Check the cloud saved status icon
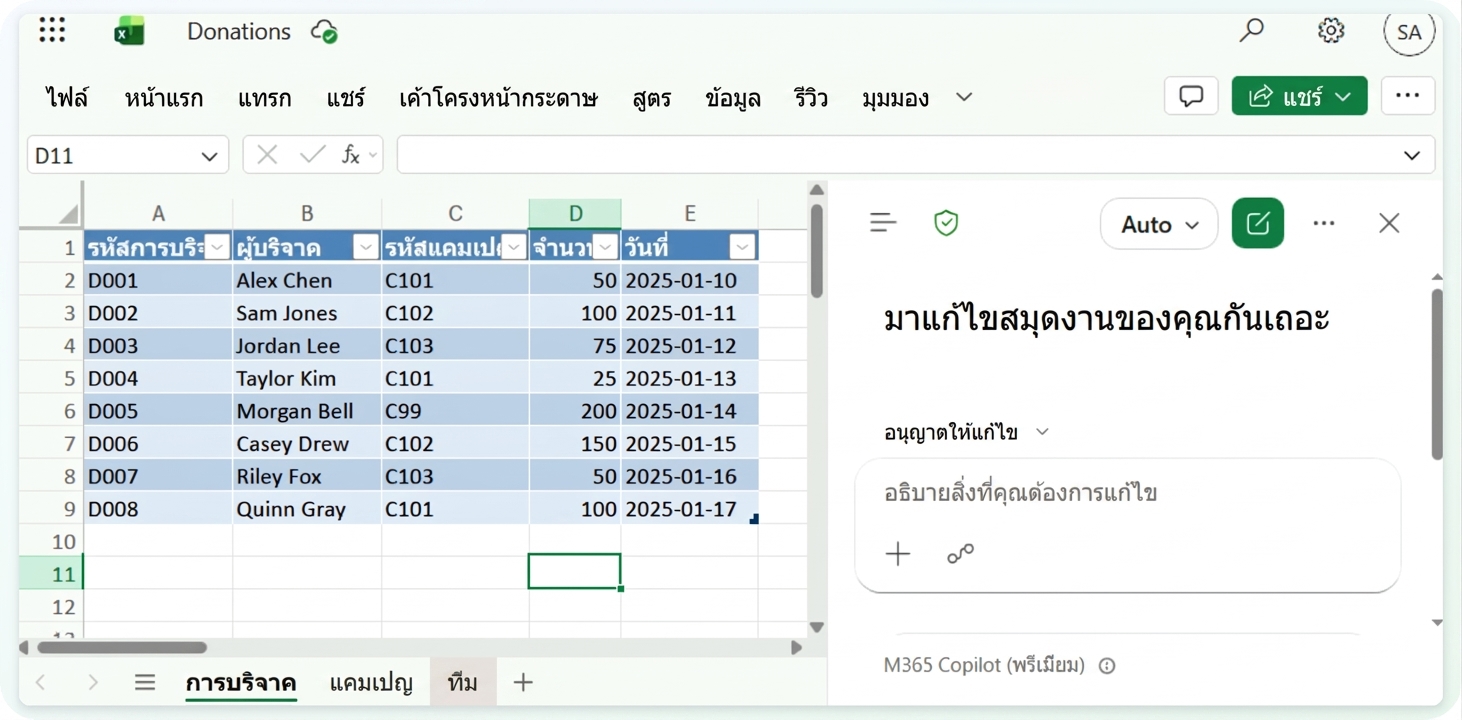This screenshot has width=1462, height=720. (324, 32)
